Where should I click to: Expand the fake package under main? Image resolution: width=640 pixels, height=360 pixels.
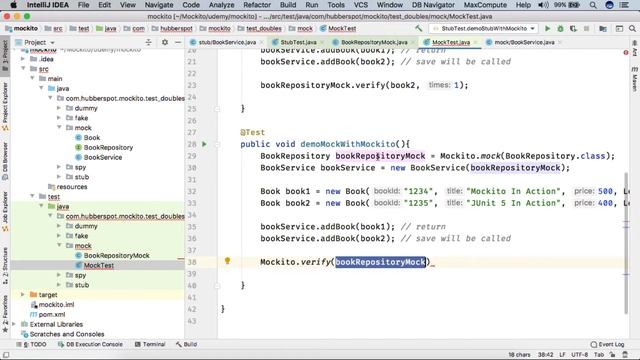click(x=59, y=118)
